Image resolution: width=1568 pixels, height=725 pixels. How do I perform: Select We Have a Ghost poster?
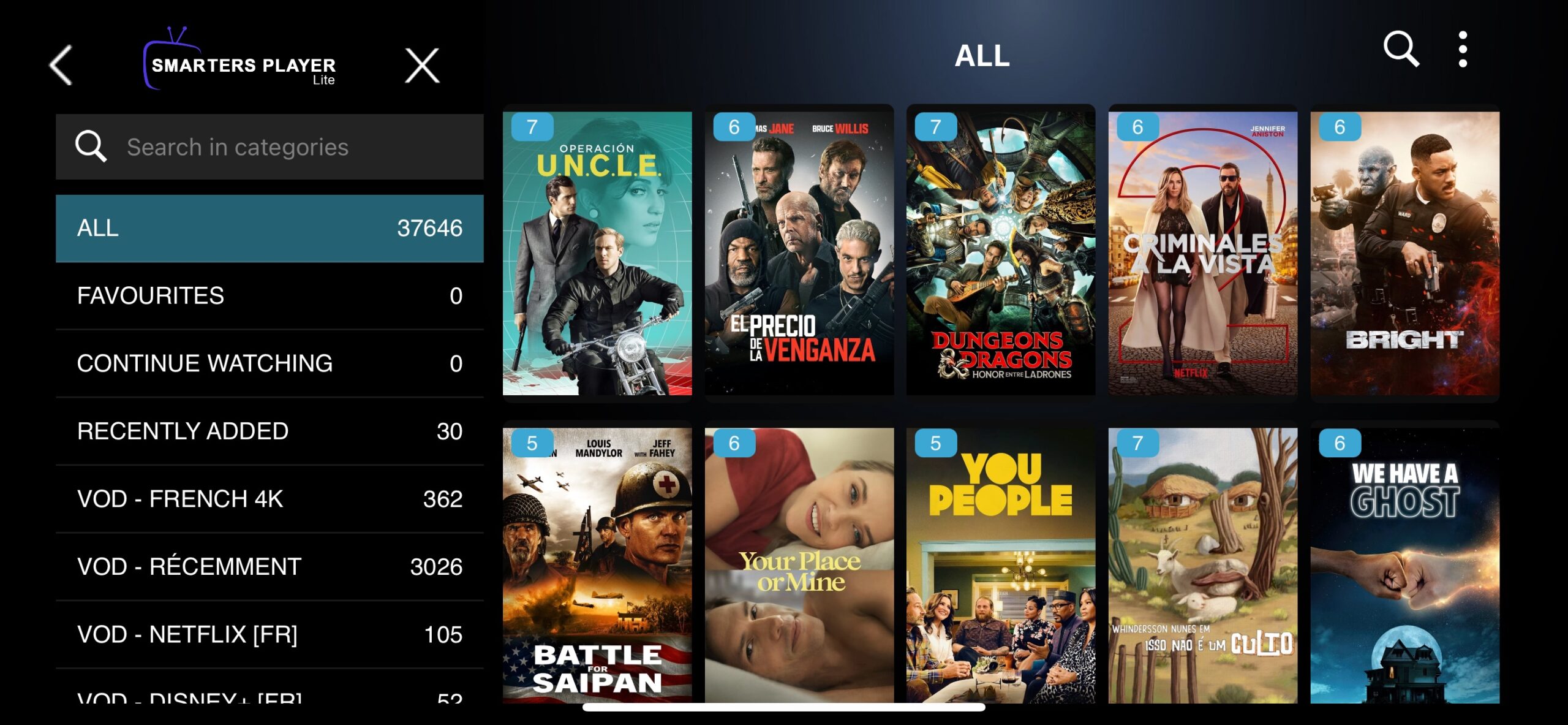[x=1405, y=565]
